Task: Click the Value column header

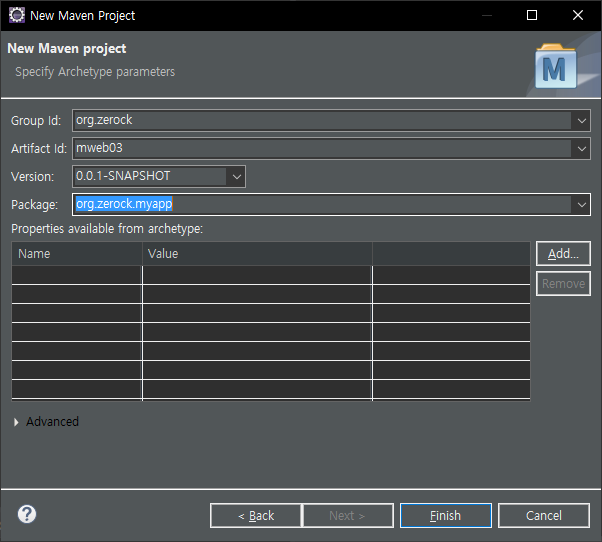Action: pyautogui.click(x=257, y=254)
